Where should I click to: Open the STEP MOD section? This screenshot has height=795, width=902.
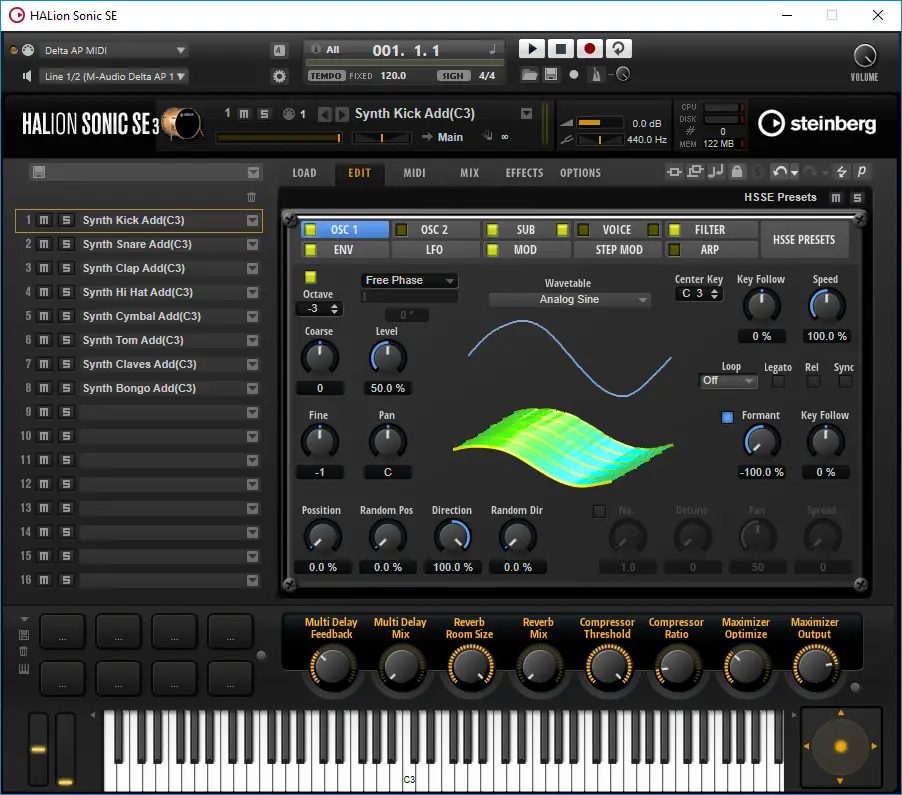(x=619, y=250)
